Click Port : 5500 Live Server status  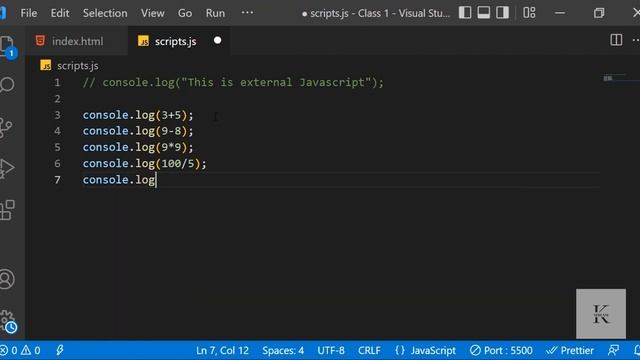tap(501, 350)
